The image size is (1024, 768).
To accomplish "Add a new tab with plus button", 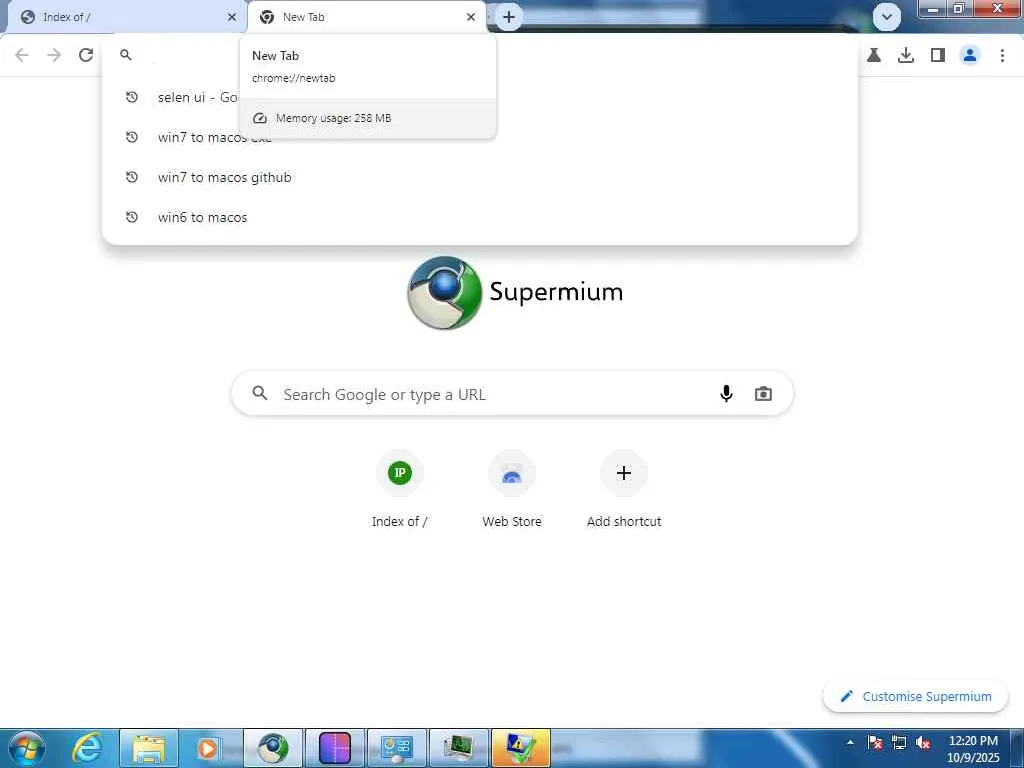I will [509, 17].
